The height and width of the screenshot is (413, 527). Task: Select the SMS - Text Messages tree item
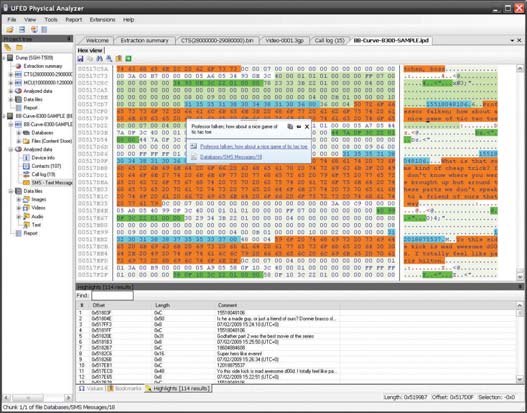tap(52, 182)
